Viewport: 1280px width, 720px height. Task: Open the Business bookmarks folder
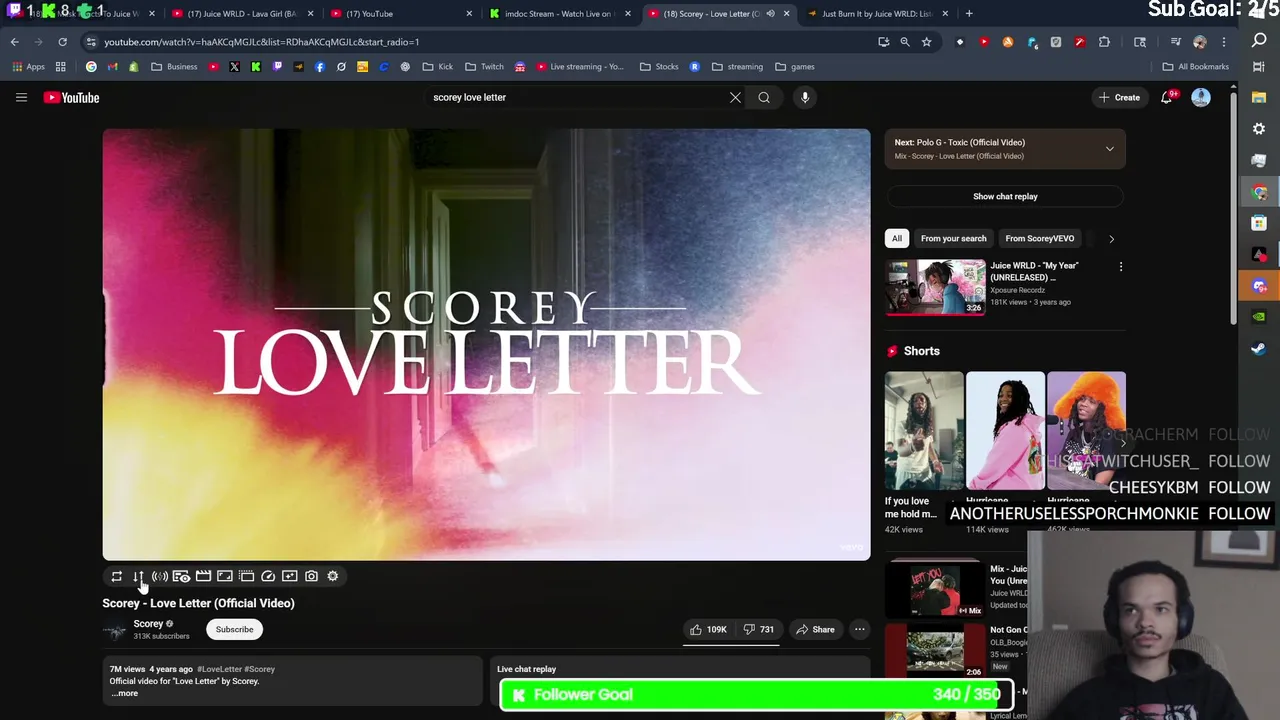pyautogui.click(x=175, y=67)
